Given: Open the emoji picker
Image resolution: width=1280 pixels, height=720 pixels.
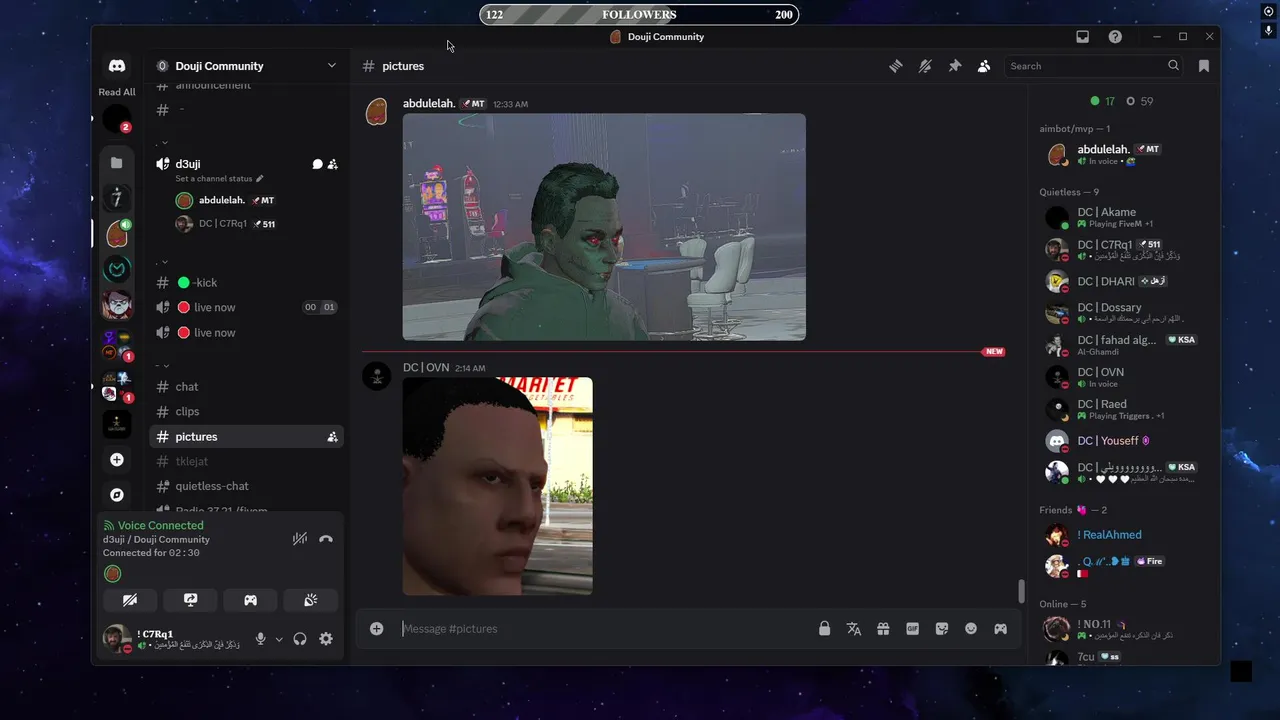Looking at the screenshot, I should click(971, 629).
